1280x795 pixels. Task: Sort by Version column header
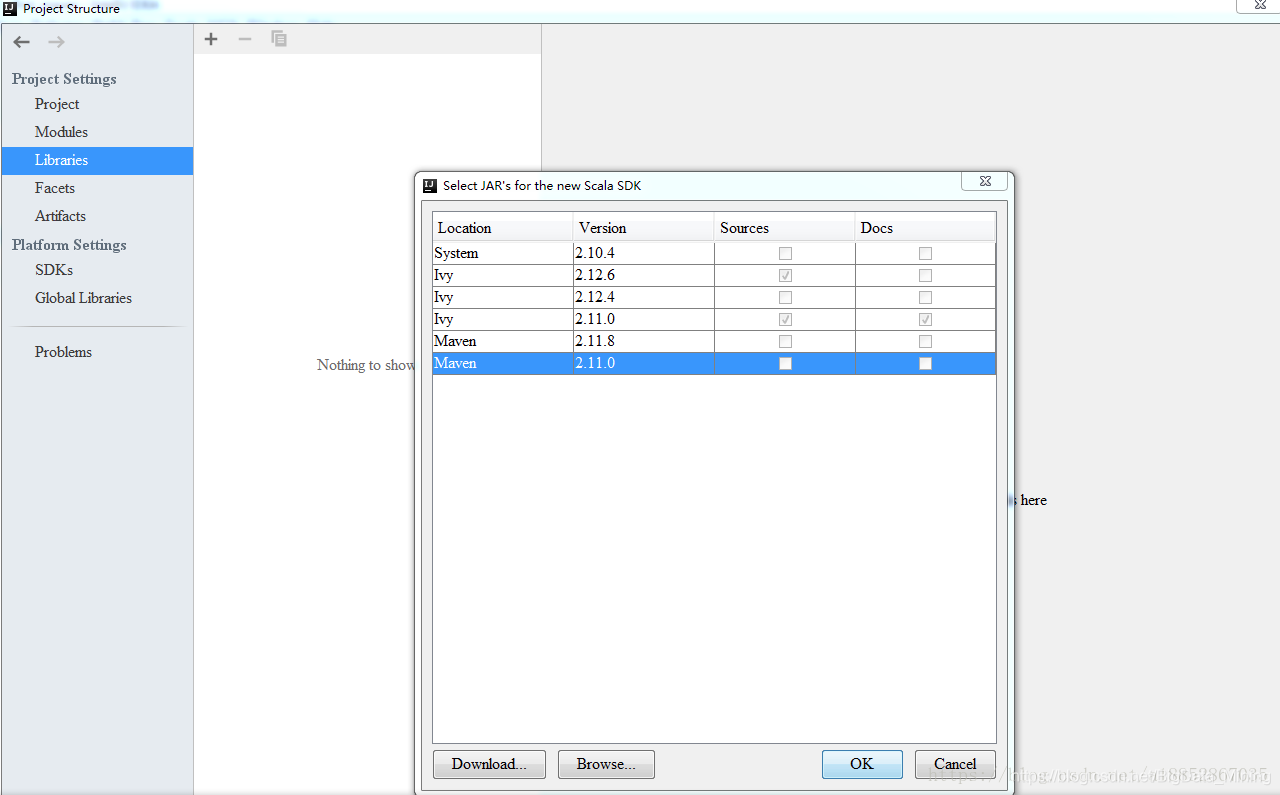click(644, 228)
